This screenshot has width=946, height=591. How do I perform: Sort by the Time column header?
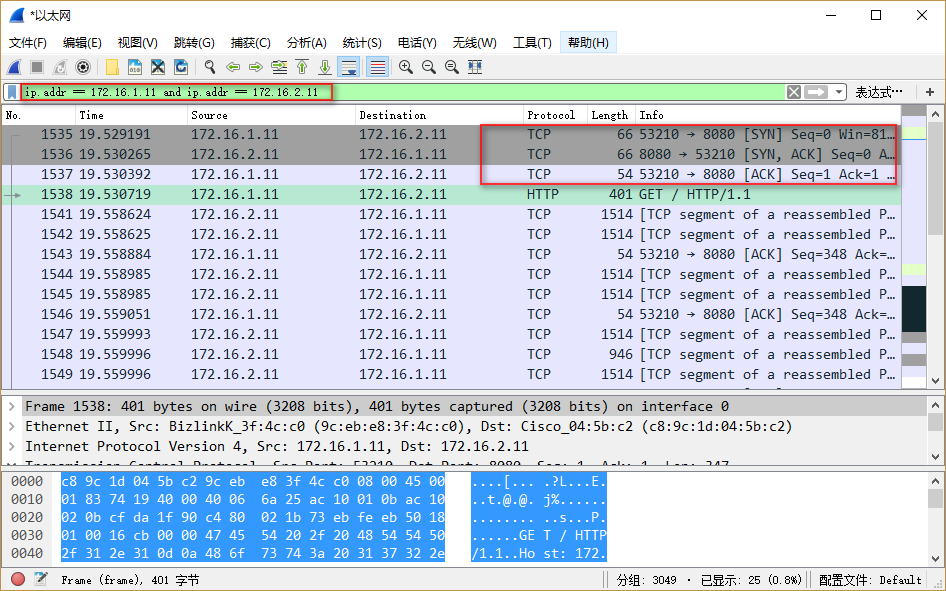[131, 115]
